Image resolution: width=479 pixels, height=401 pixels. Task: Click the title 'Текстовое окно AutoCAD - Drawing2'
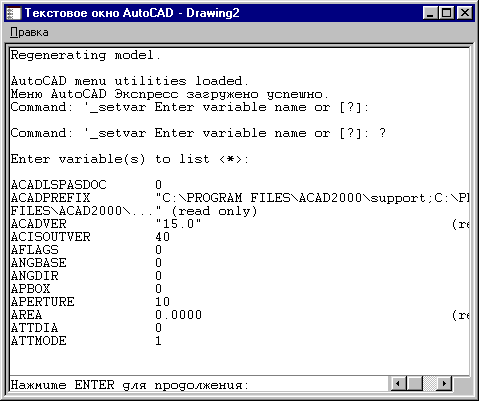click(x=132, y=13)
